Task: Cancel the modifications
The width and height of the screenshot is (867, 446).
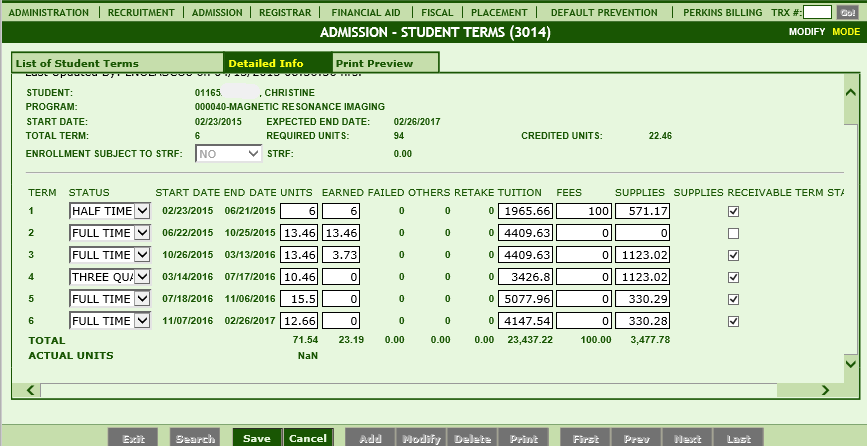Action: click(308, 438)
